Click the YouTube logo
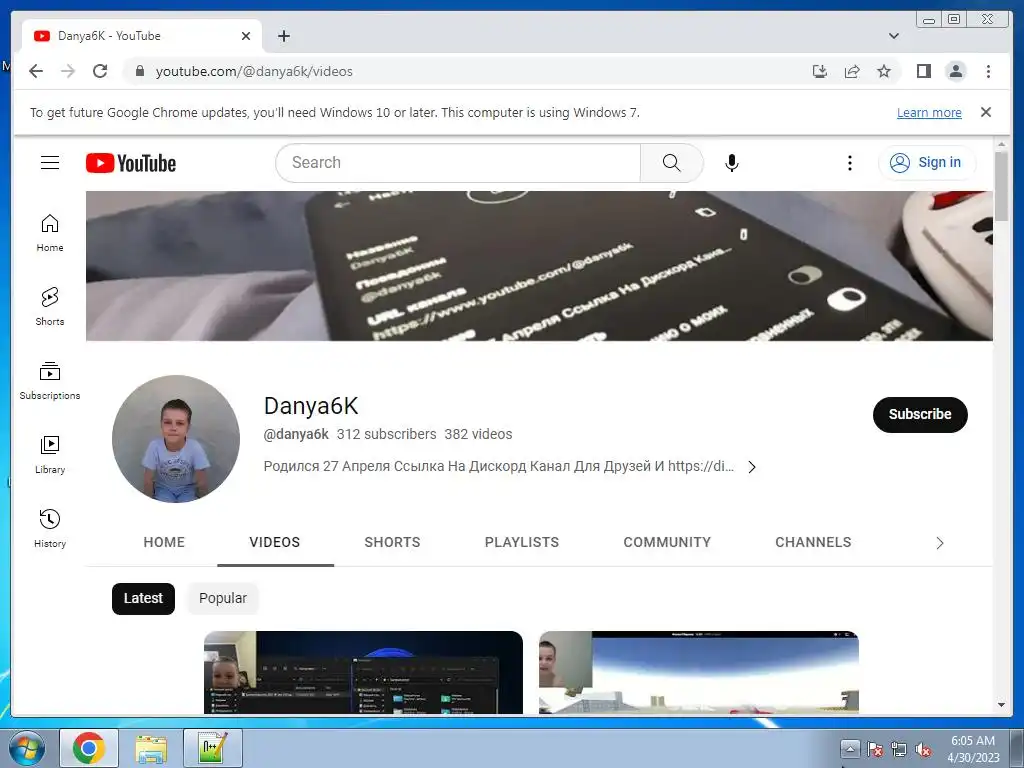Image resolution: width=1024 pixels, height=768 pixels. tap(131, 163)
